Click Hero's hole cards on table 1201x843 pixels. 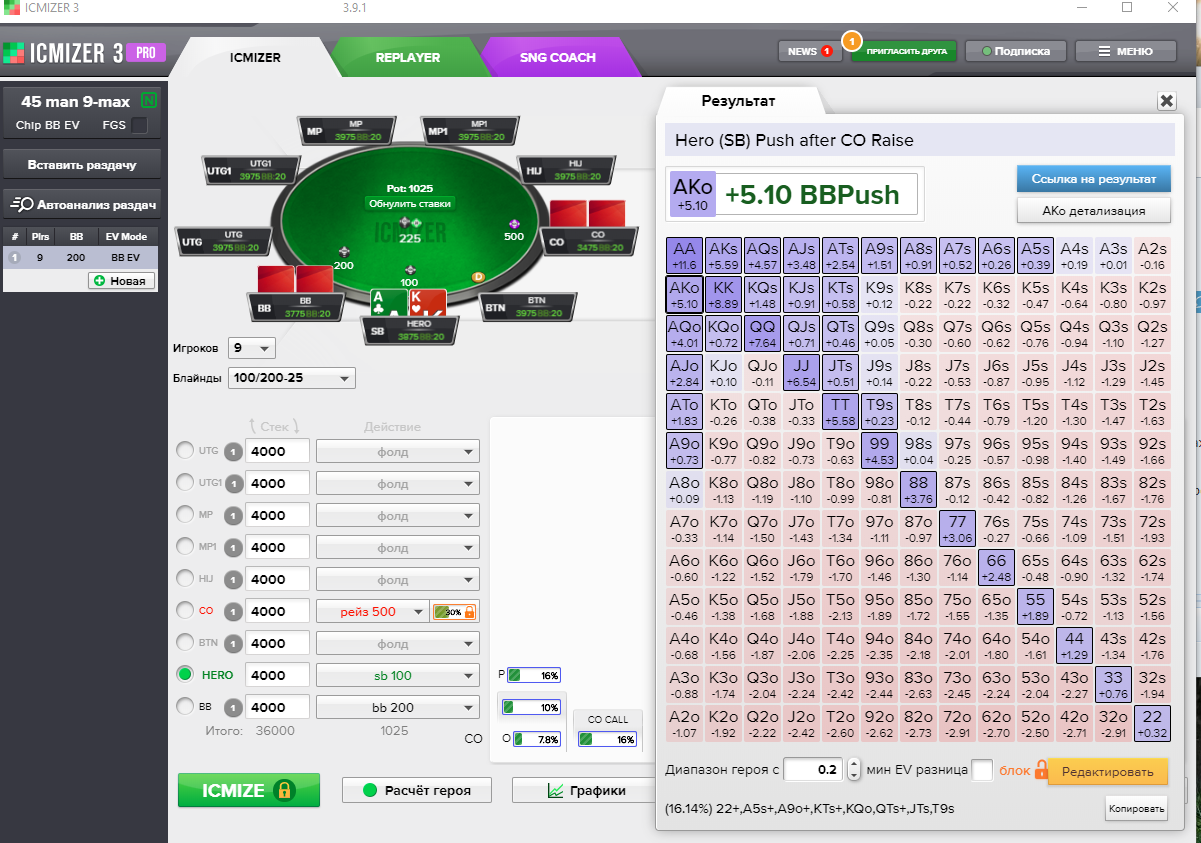coord(409,303)
